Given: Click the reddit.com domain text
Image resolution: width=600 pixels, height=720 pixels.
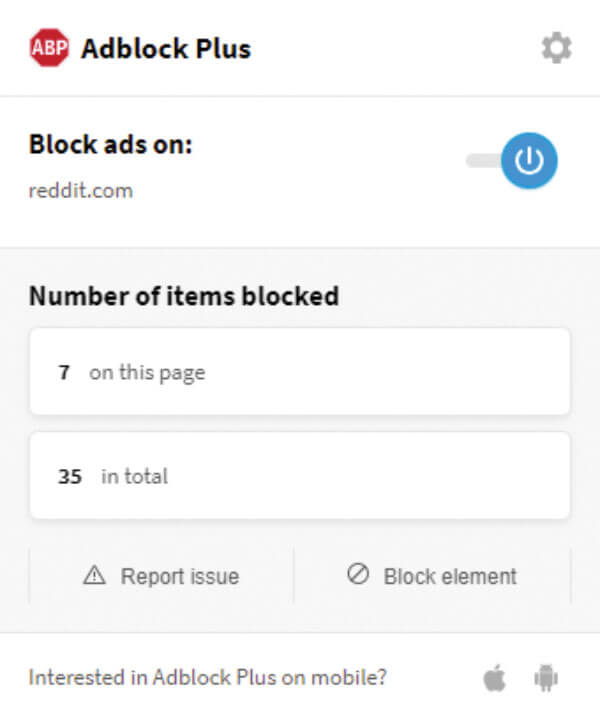Looking at the screenshot, I should 80,190.
